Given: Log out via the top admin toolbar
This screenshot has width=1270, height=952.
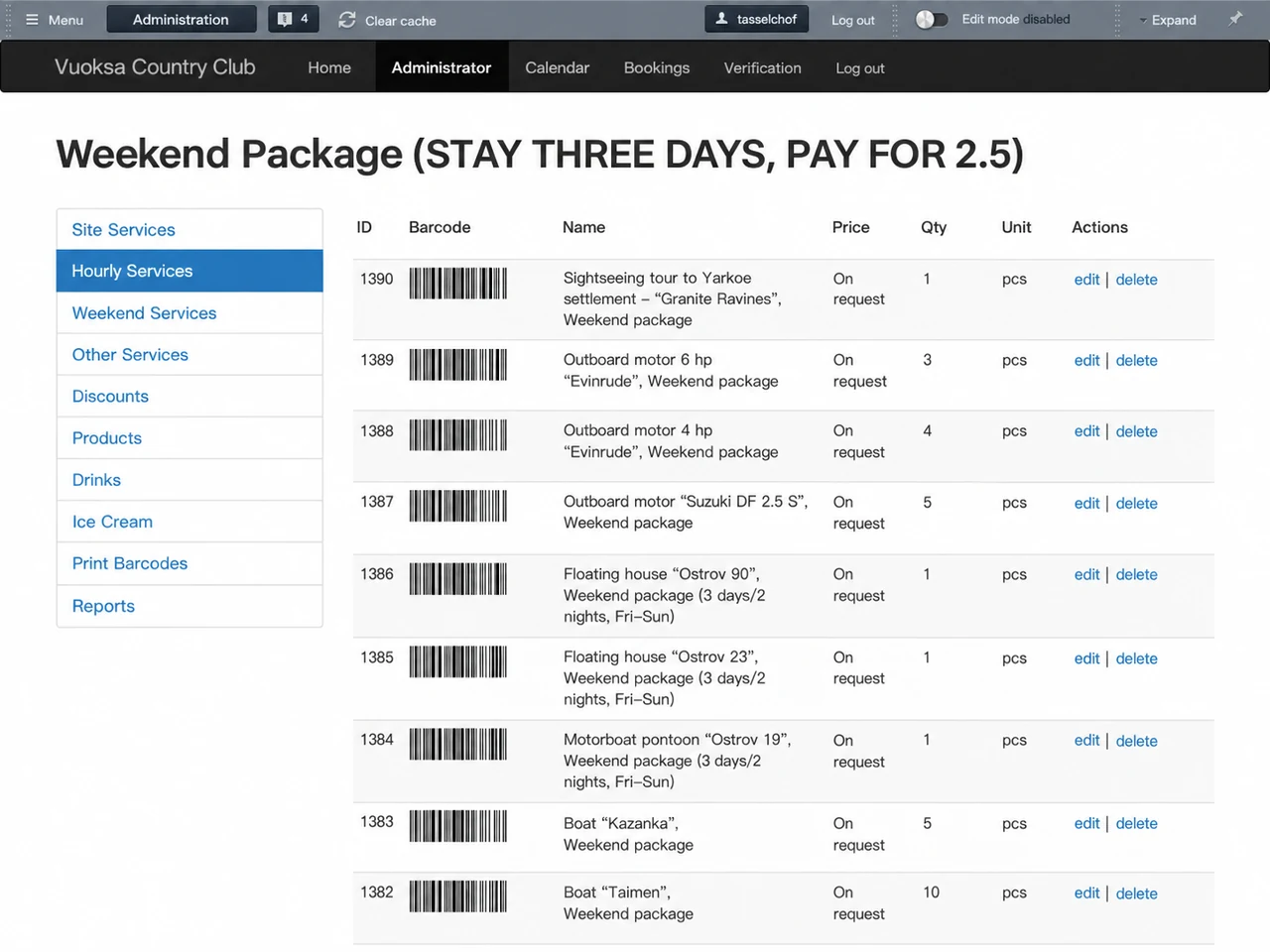Looking at the screenshot, I should coord(853,20).
